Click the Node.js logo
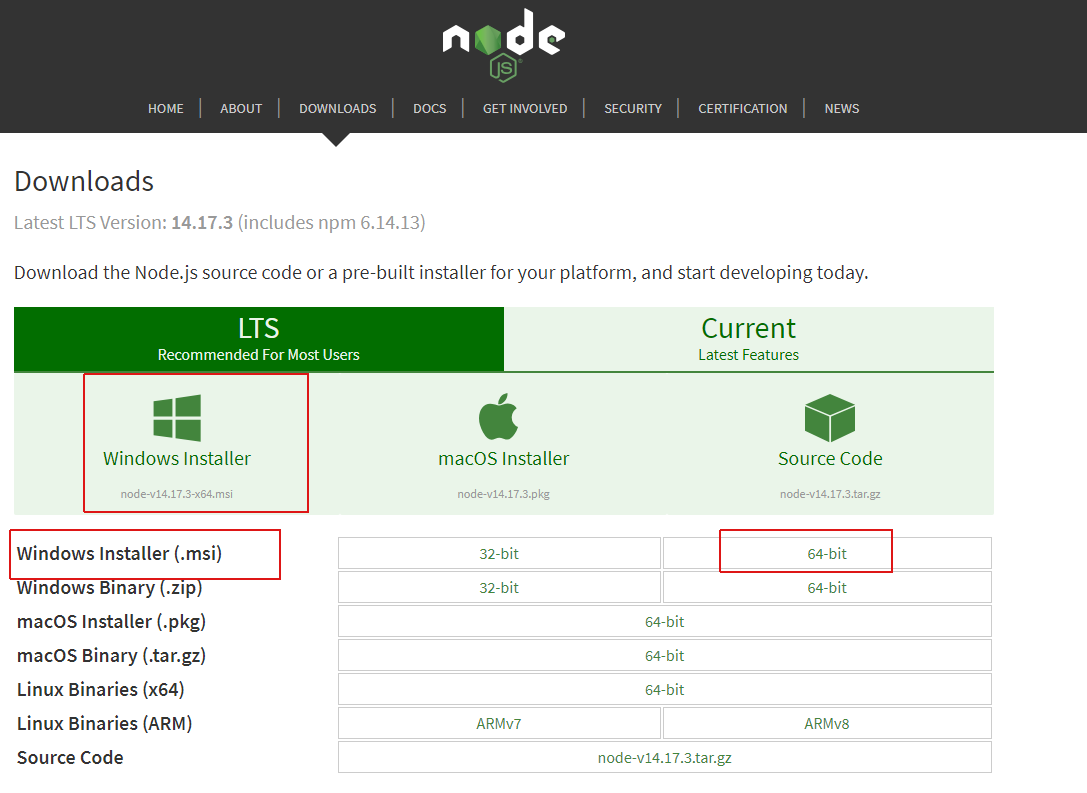1087x793 pixels. (x=504, y=45)
